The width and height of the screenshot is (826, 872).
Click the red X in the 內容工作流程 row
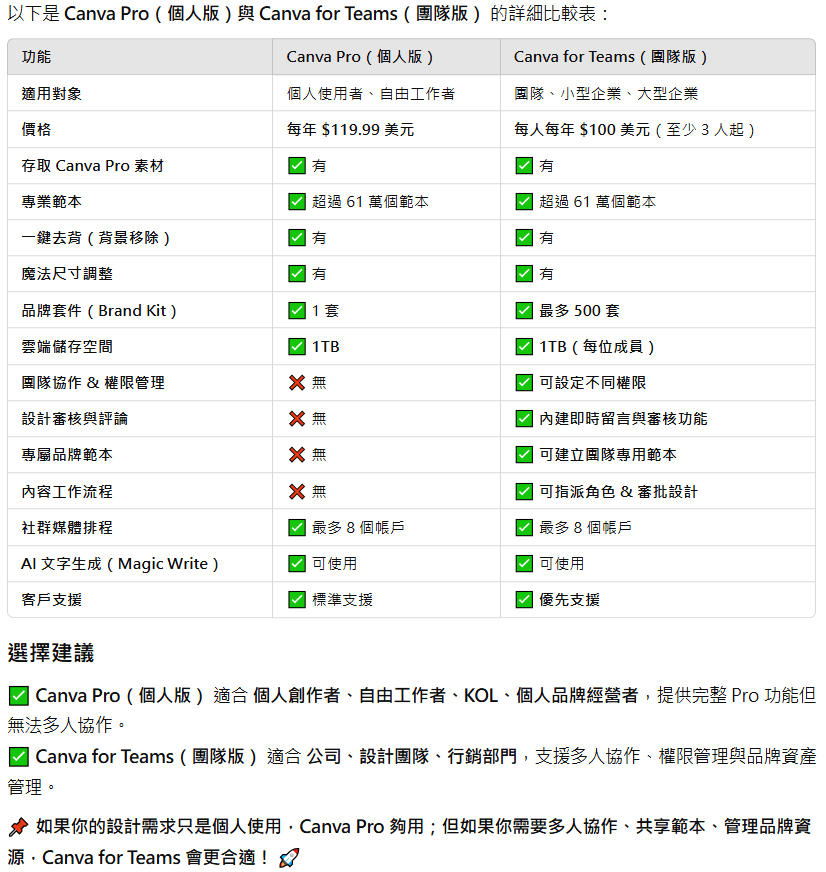coord(297,492)
